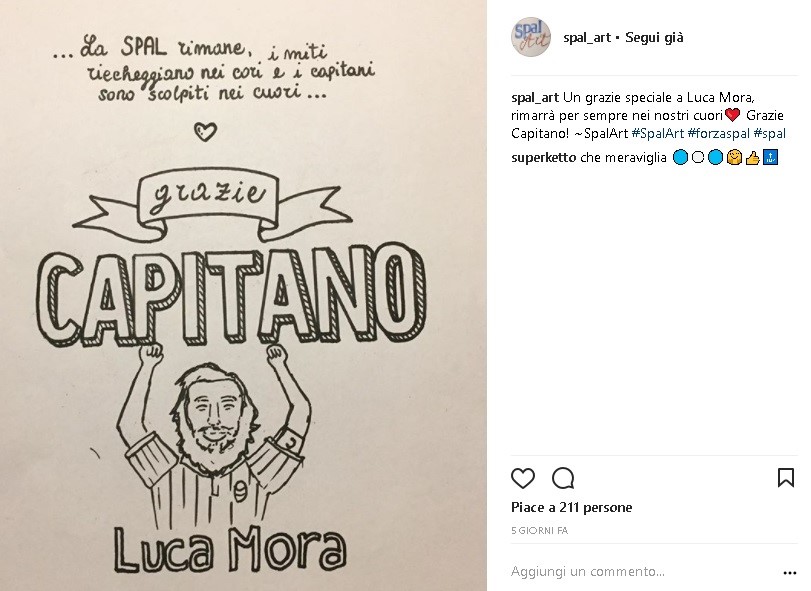Save post with the bookmark icon

[x=786, y=478]
